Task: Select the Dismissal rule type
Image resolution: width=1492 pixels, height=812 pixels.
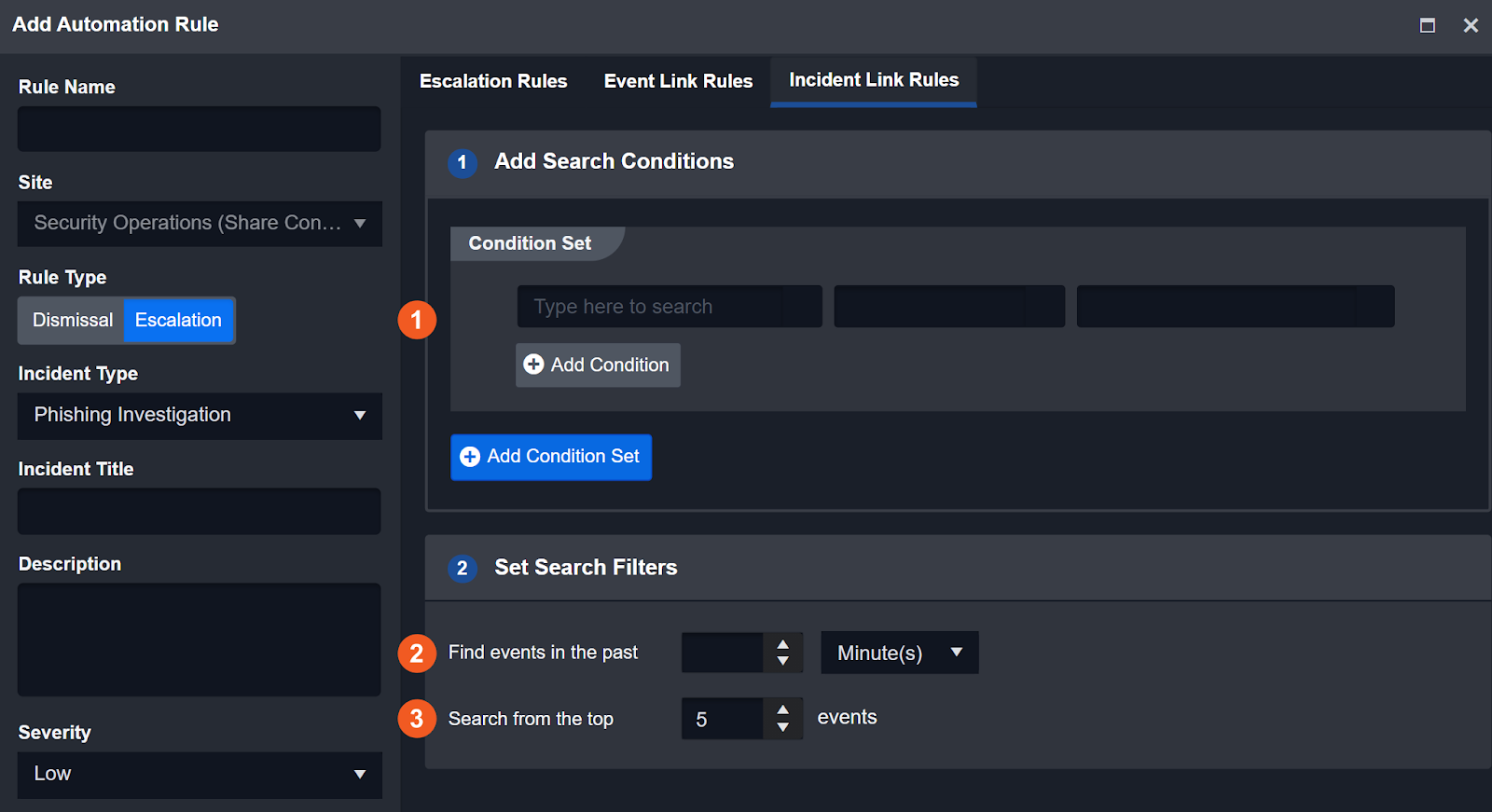Action: (72, 321)
